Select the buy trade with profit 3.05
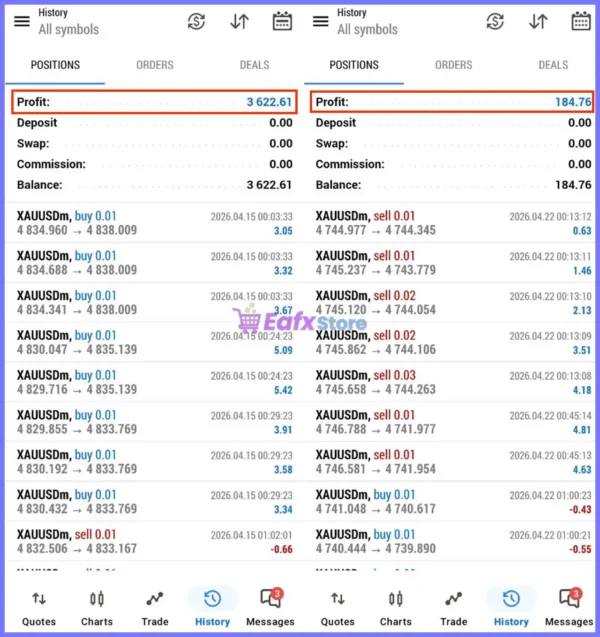 154,223
